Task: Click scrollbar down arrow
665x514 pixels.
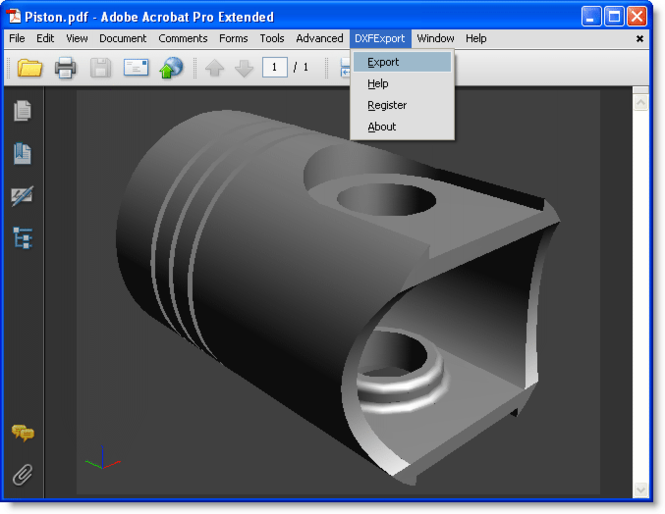Action: point(640,490)
